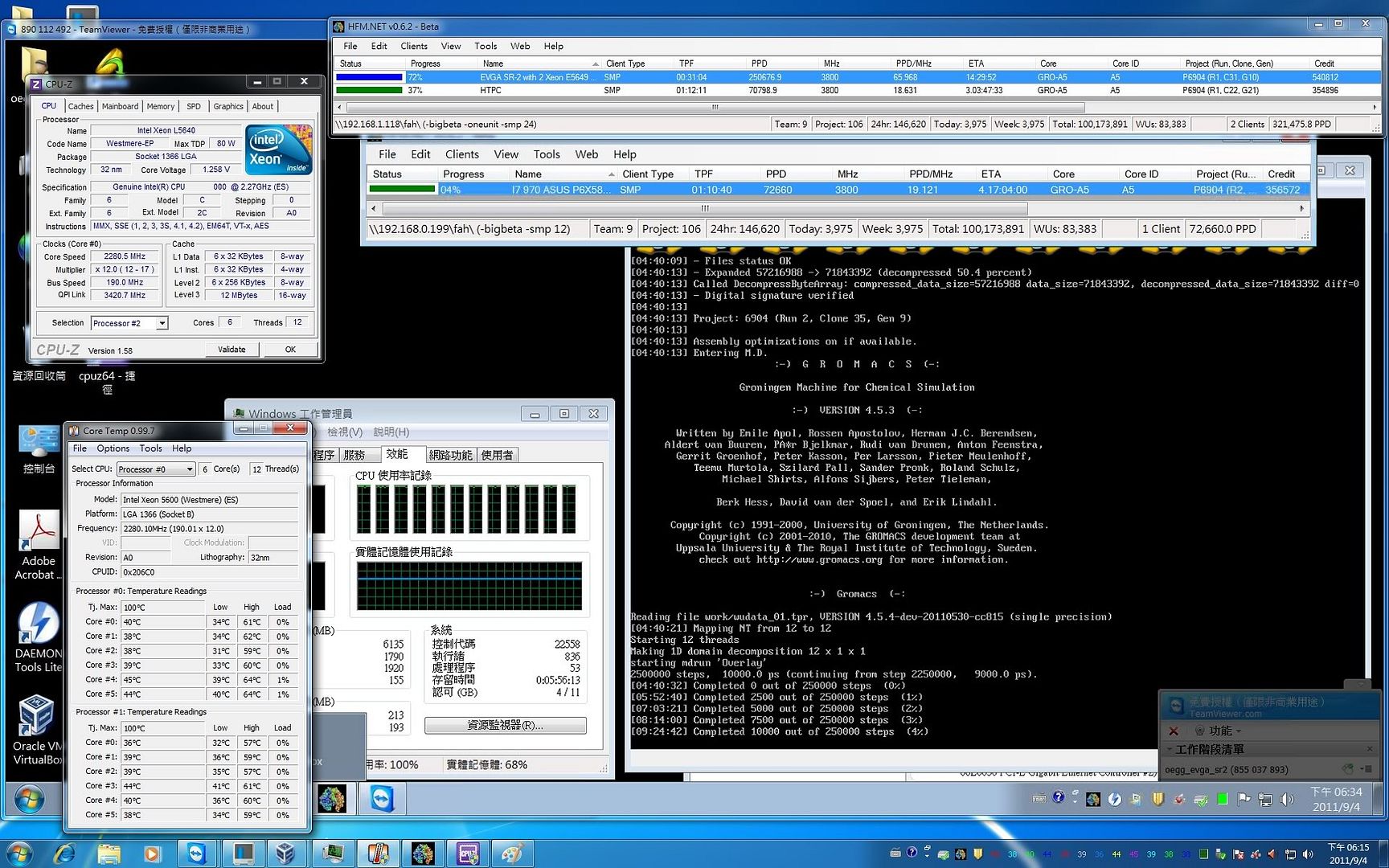Open DAEMON Tools Lite desktop shortcut
1389x868 pixels.
38,638
